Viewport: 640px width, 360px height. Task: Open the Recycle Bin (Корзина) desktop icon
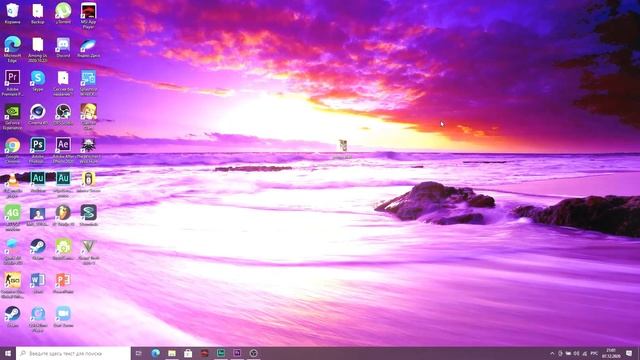(12, 11)
